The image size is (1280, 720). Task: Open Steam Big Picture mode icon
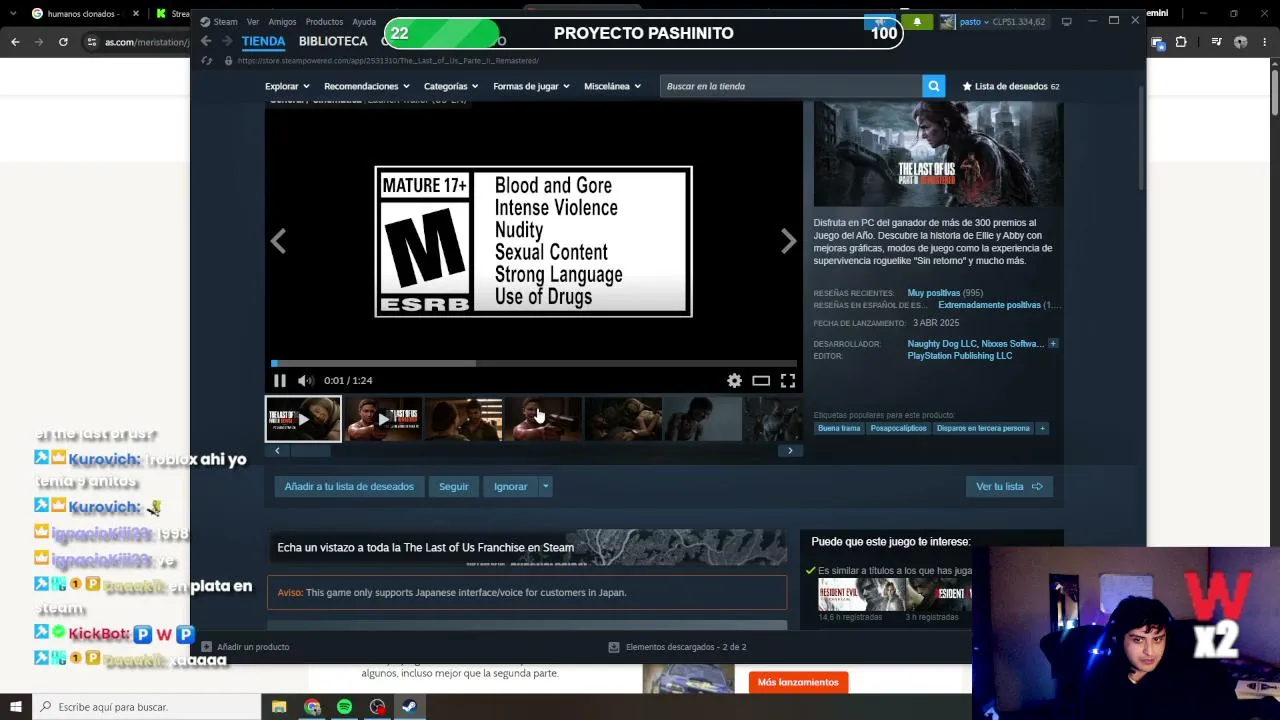tap(1067, 21)
